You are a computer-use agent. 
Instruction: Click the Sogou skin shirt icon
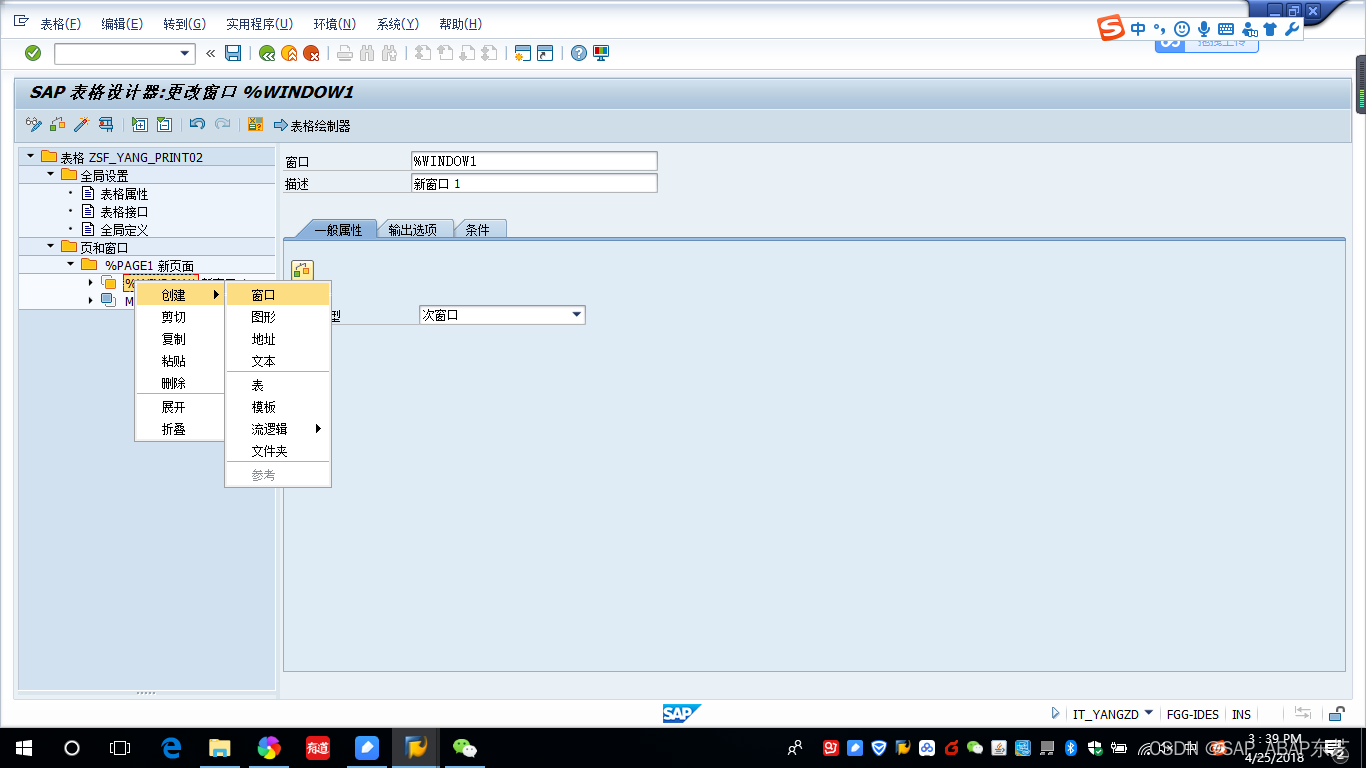(1270, 29)
